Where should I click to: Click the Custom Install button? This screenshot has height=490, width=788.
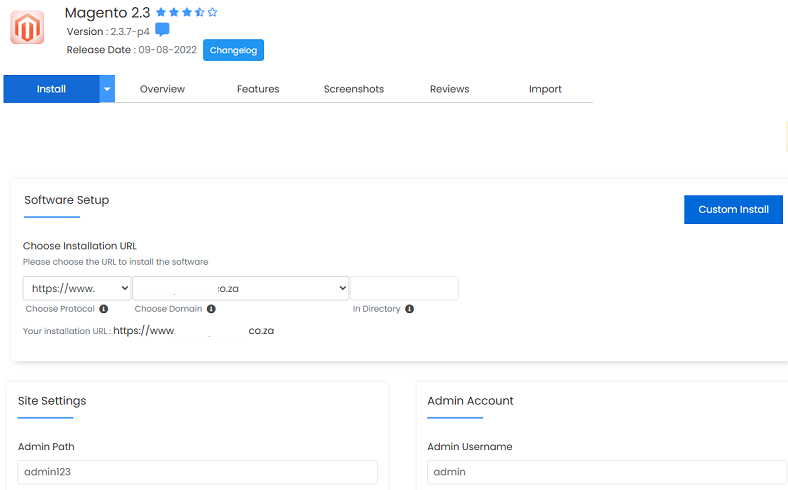[733, 209]
